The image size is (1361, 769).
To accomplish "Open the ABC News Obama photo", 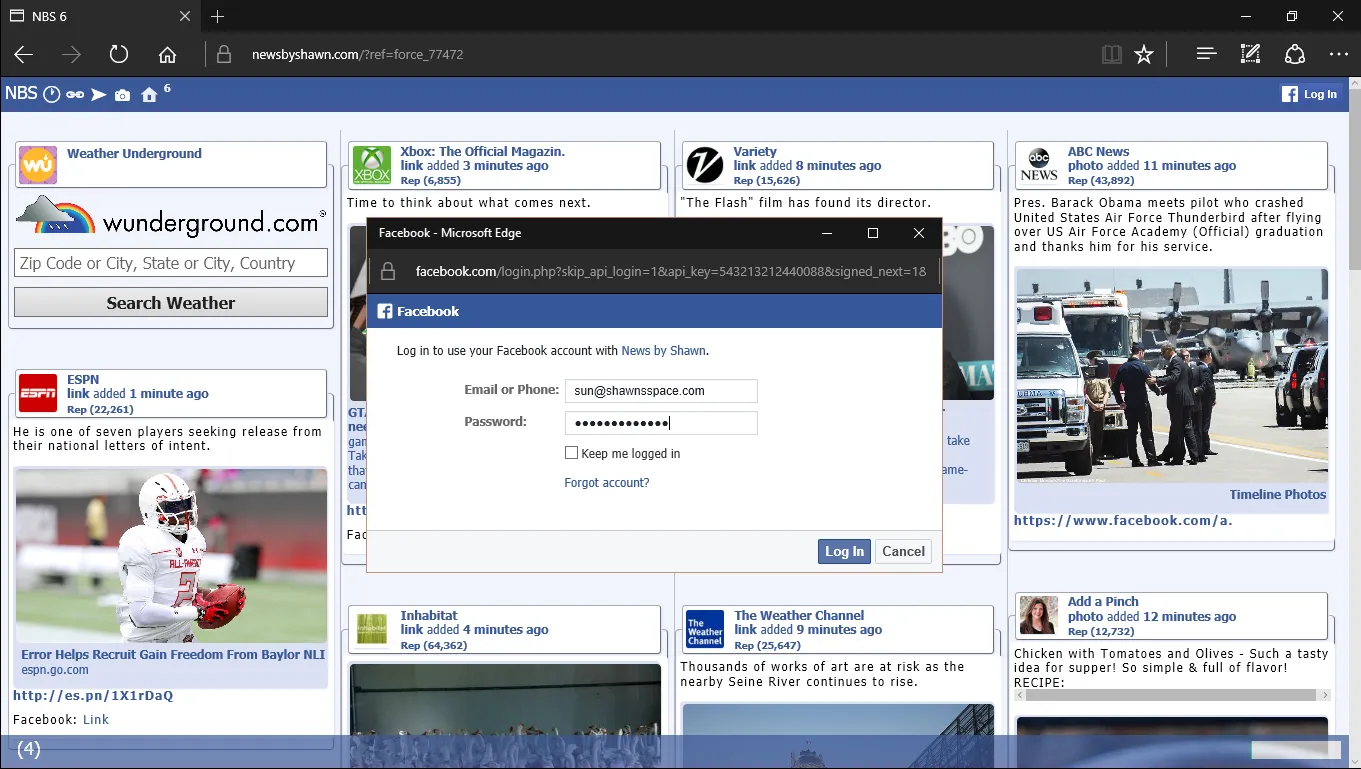I will pos(1172,375).
